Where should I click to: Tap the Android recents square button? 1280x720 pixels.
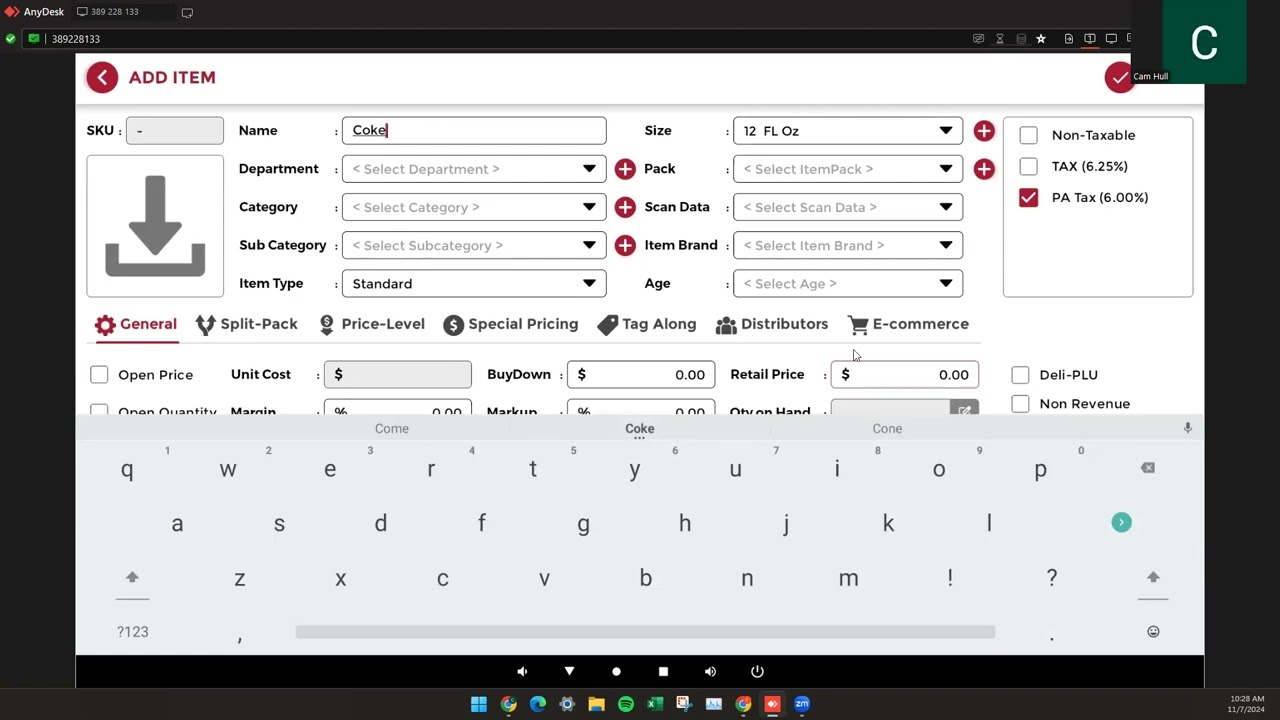(x=663, y=672)
